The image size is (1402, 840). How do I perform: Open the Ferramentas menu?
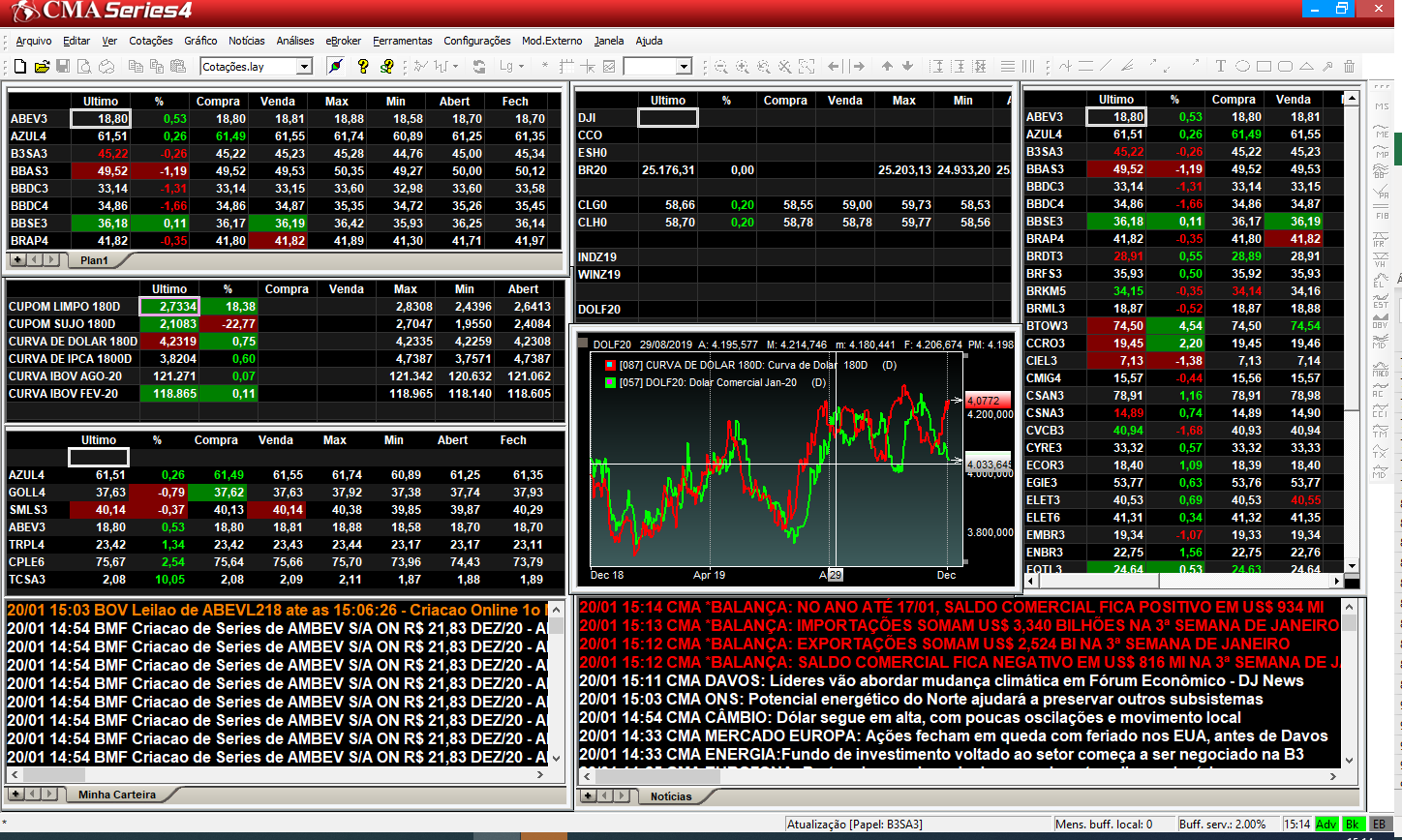coord(403,41)
